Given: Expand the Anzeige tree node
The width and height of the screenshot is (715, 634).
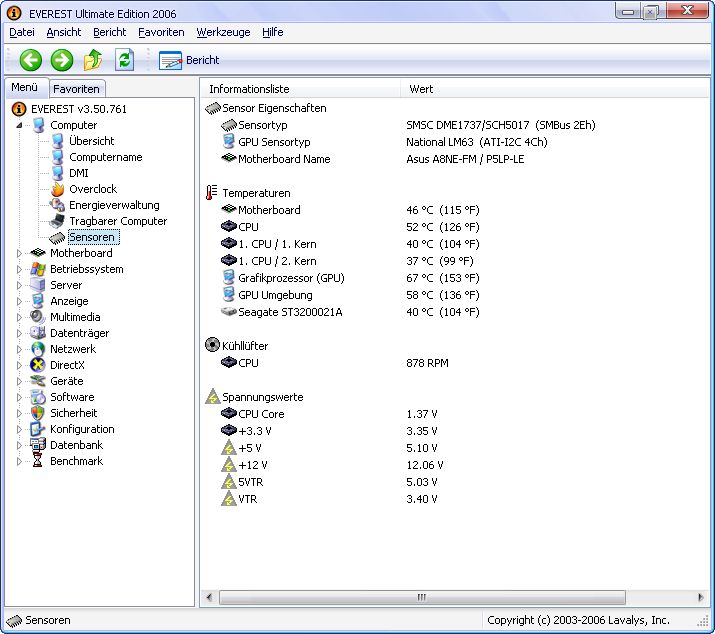Looking at the screenshot, I should [19, 301].
